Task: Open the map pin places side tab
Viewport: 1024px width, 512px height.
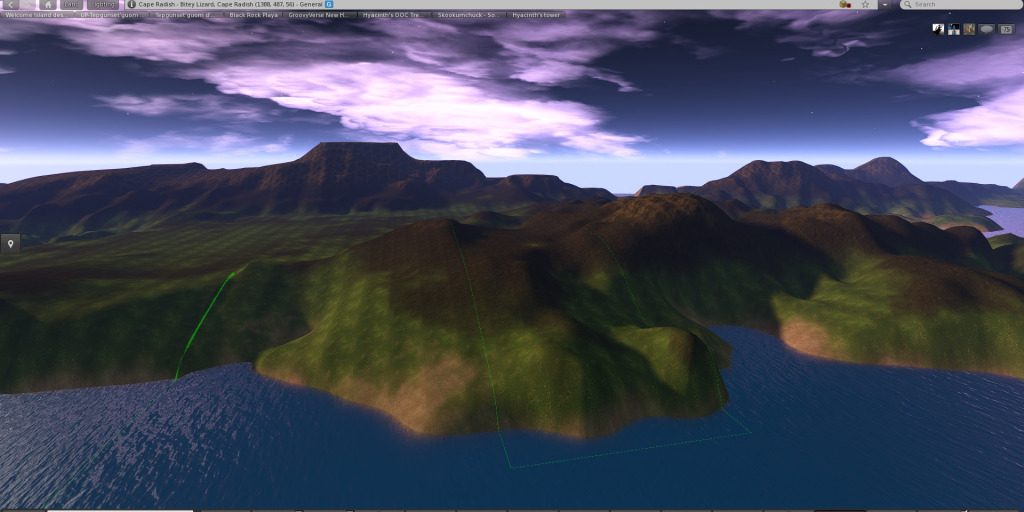Action: (x=11, y=243)
